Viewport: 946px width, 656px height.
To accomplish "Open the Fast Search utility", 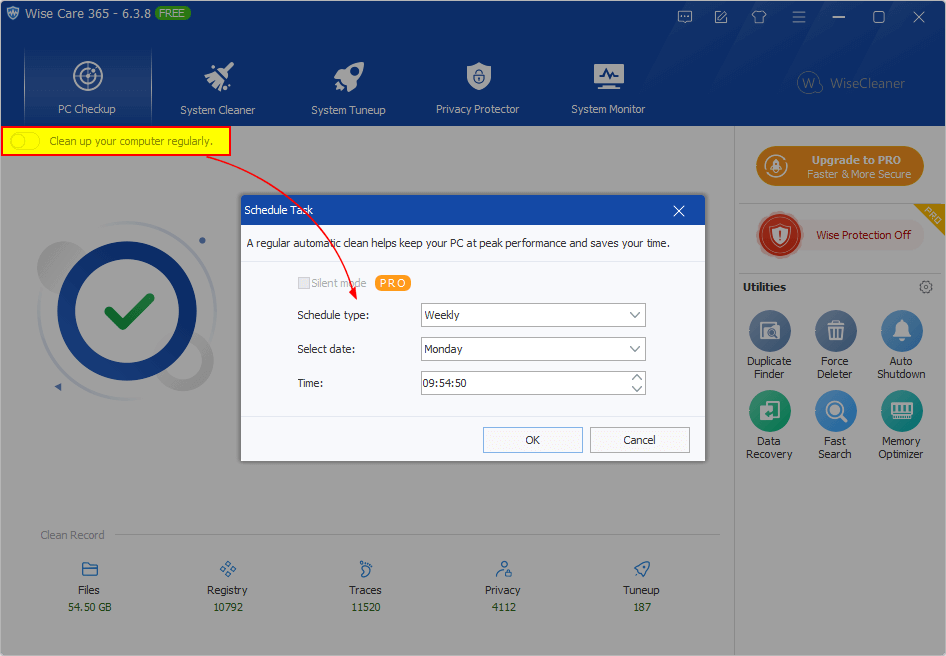I will click(835, 425).
